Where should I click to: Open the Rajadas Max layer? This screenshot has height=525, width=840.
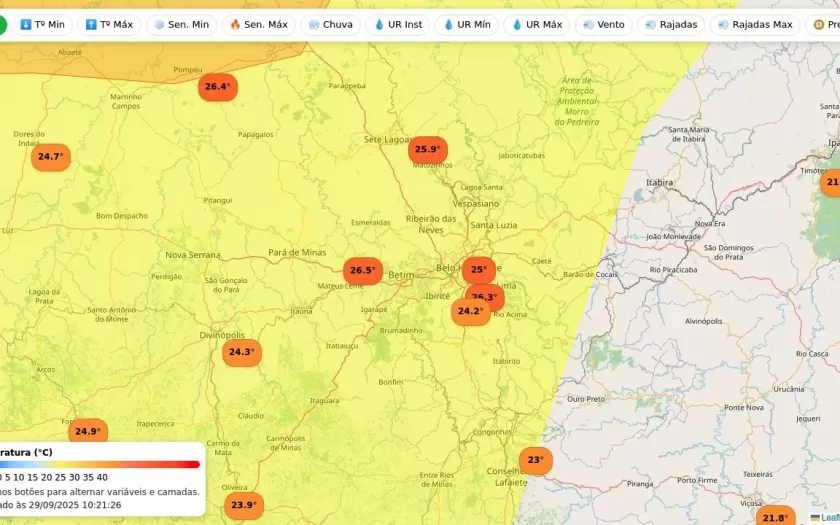(x=754, y=24)
